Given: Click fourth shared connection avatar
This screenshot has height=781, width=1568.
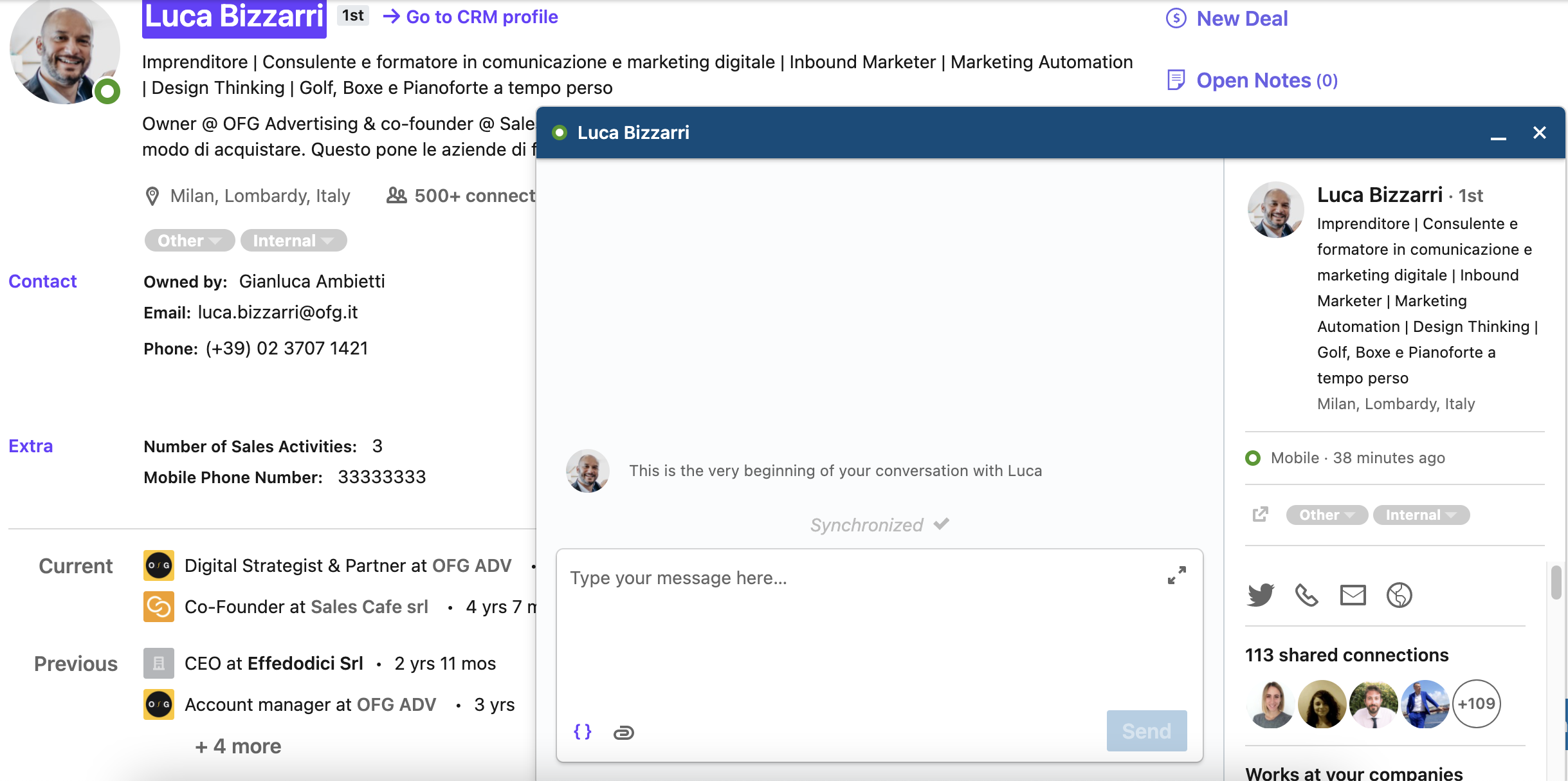Looking at the screenshot, I should [1425, 704].
